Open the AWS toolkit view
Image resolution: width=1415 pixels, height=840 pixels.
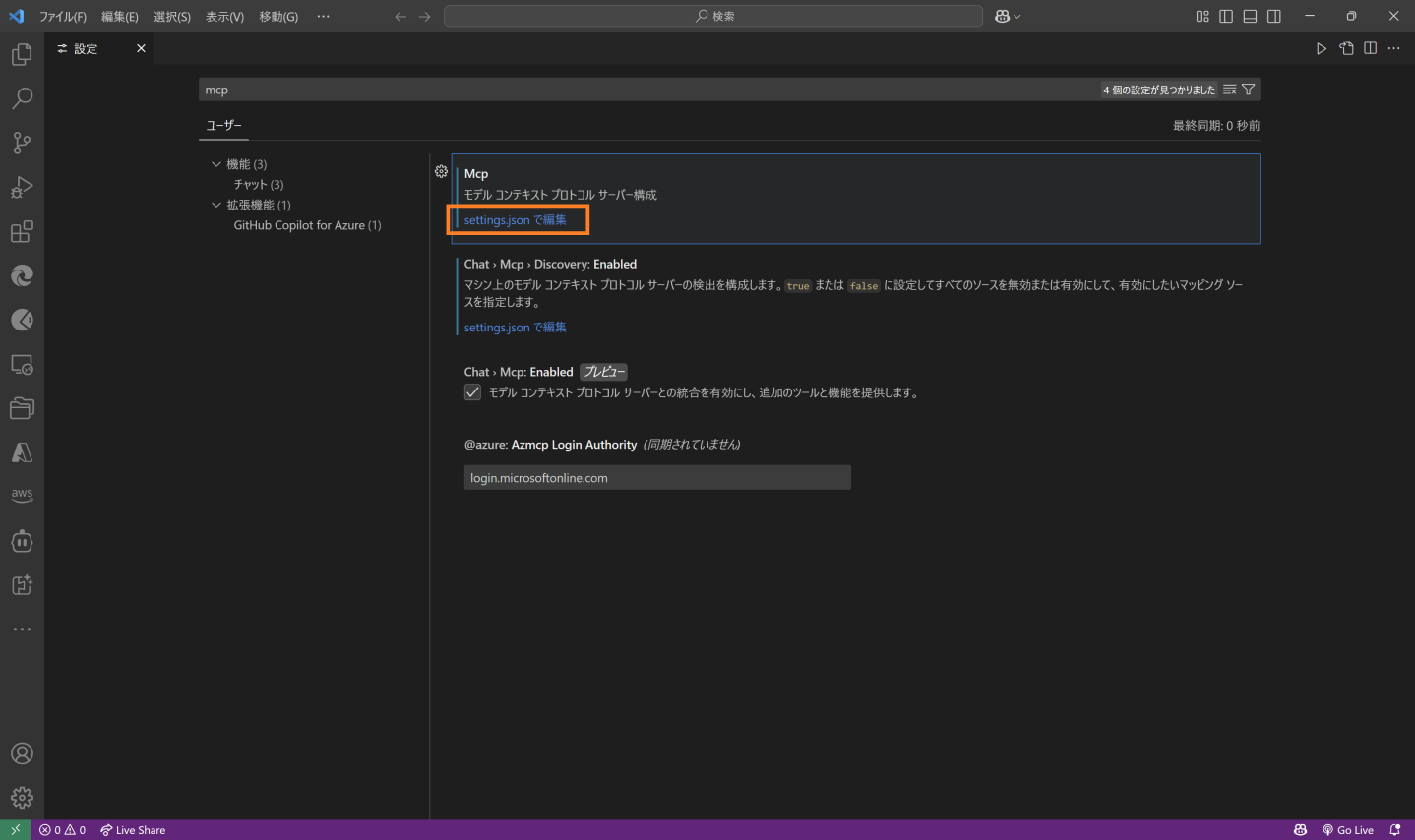click(x=22, y=495)
